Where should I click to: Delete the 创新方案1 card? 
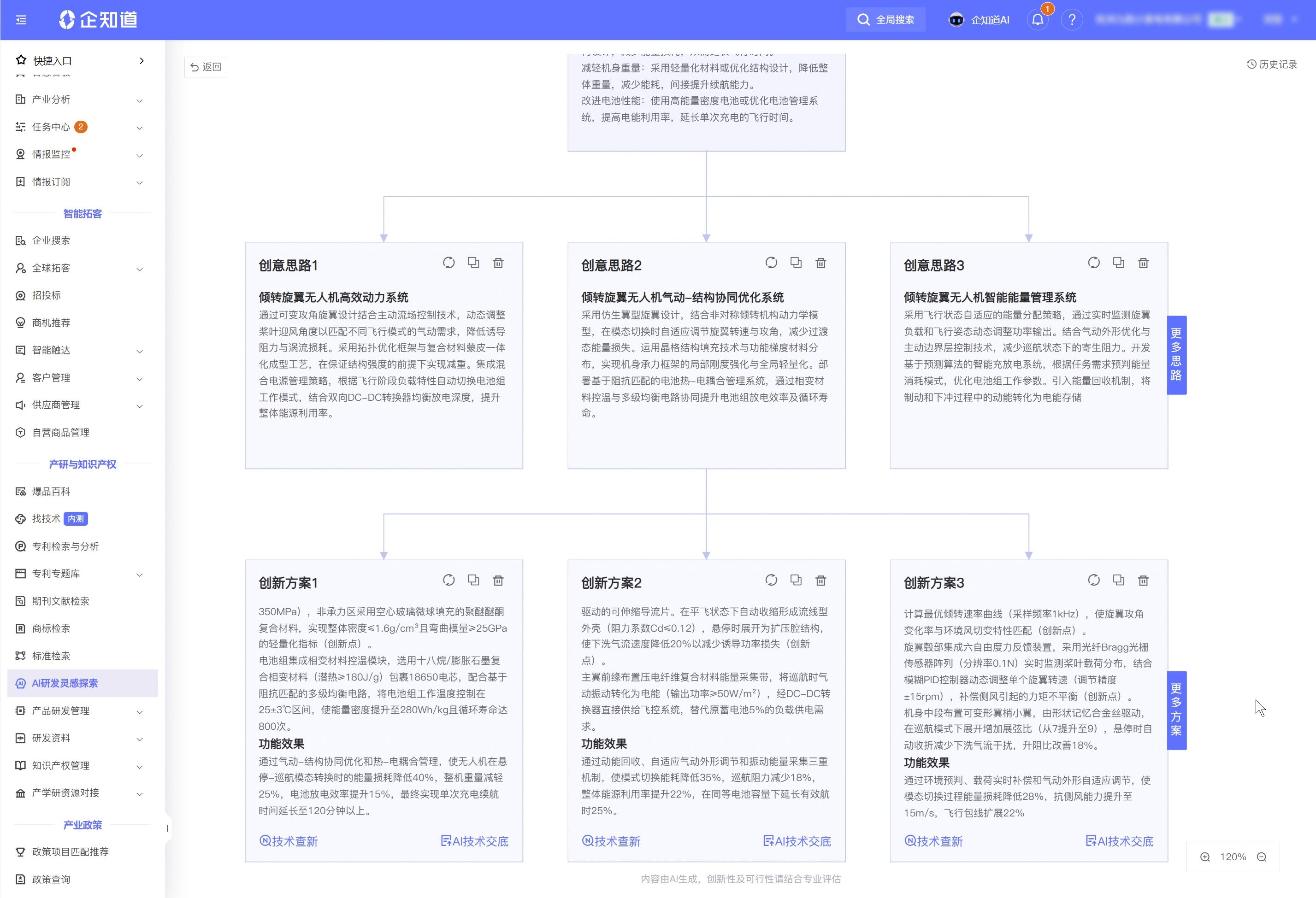498,580
